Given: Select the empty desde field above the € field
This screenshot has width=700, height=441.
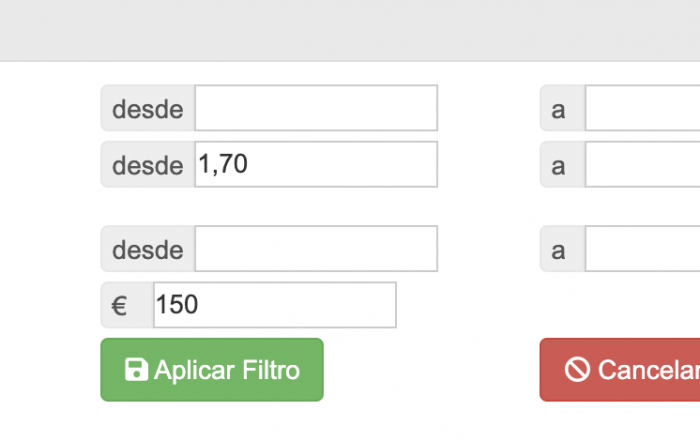Looking at the screenshot, I should point(316,249).
